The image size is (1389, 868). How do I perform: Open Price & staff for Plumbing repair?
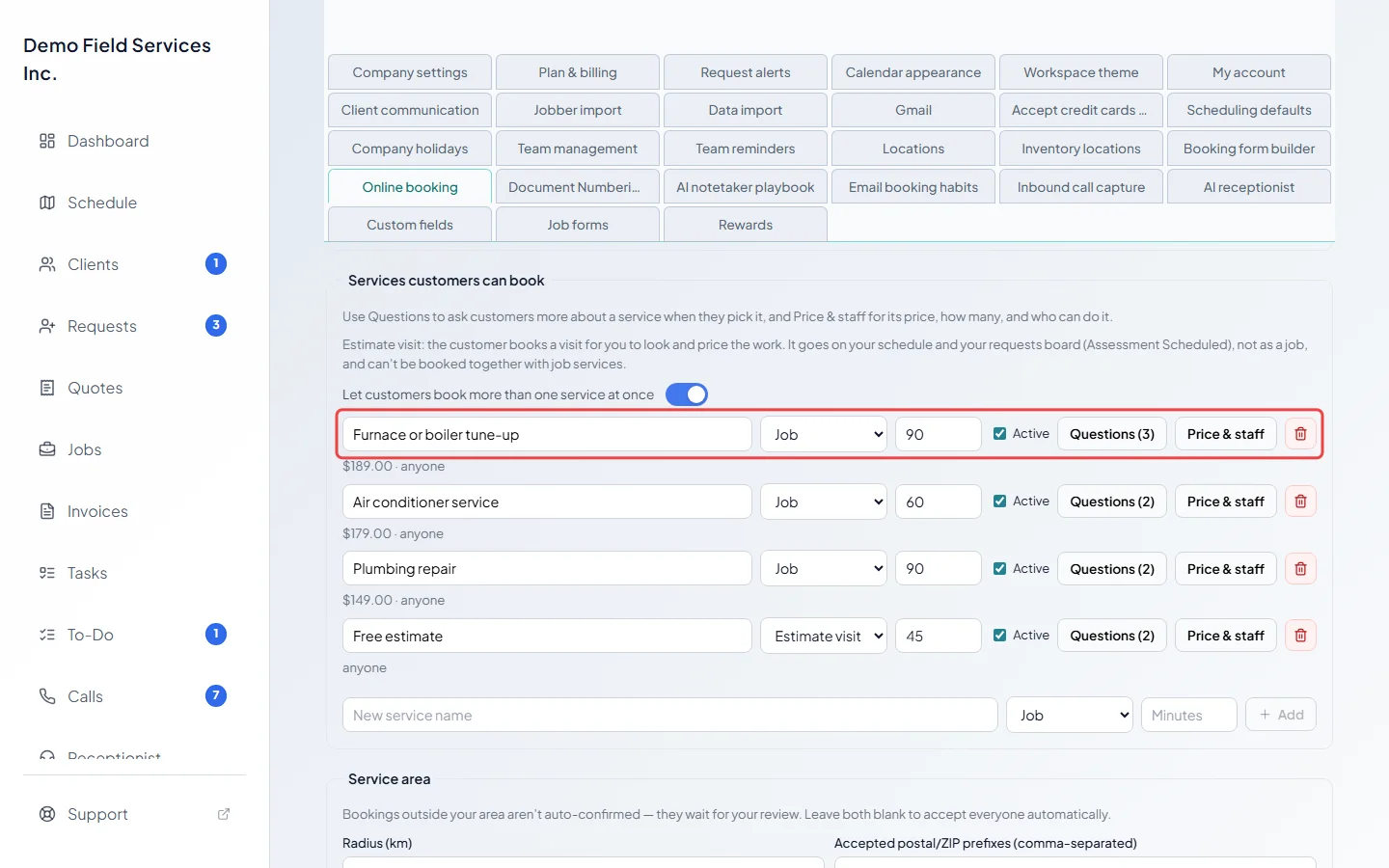1226,569
